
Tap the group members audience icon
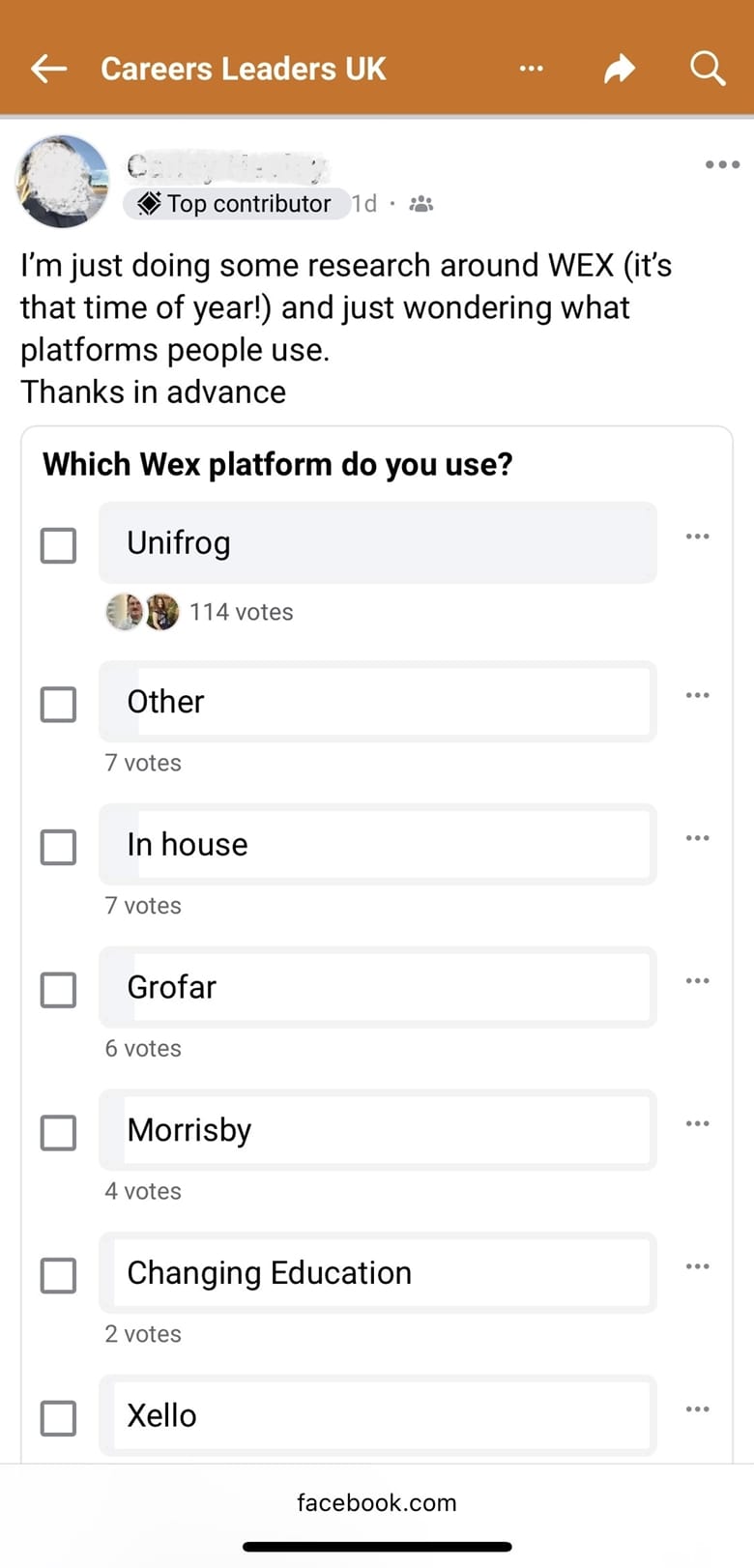pos(421,204)
